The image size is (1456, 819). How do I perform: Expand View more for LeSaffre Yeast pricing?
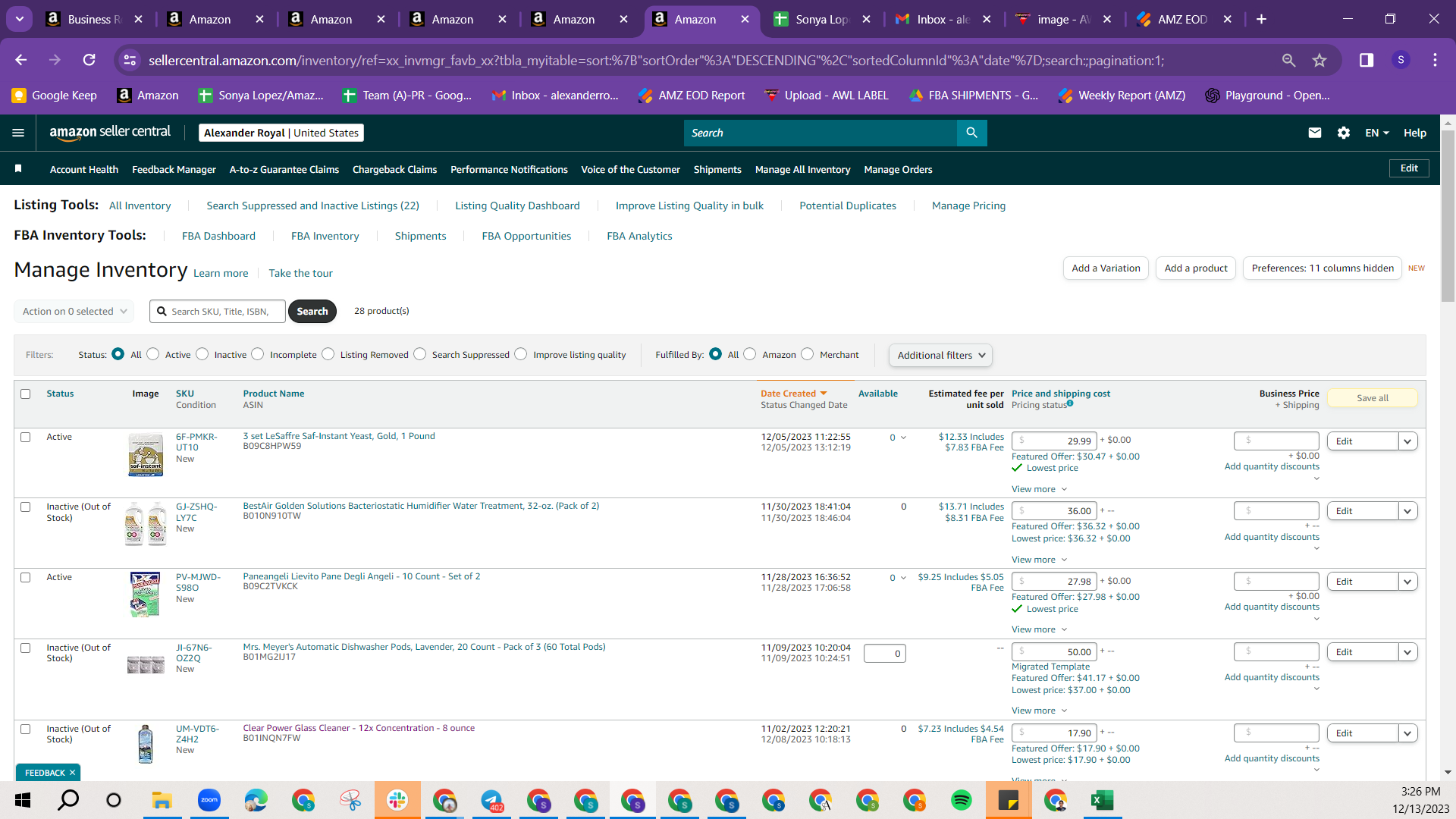tap(1039, 489)
